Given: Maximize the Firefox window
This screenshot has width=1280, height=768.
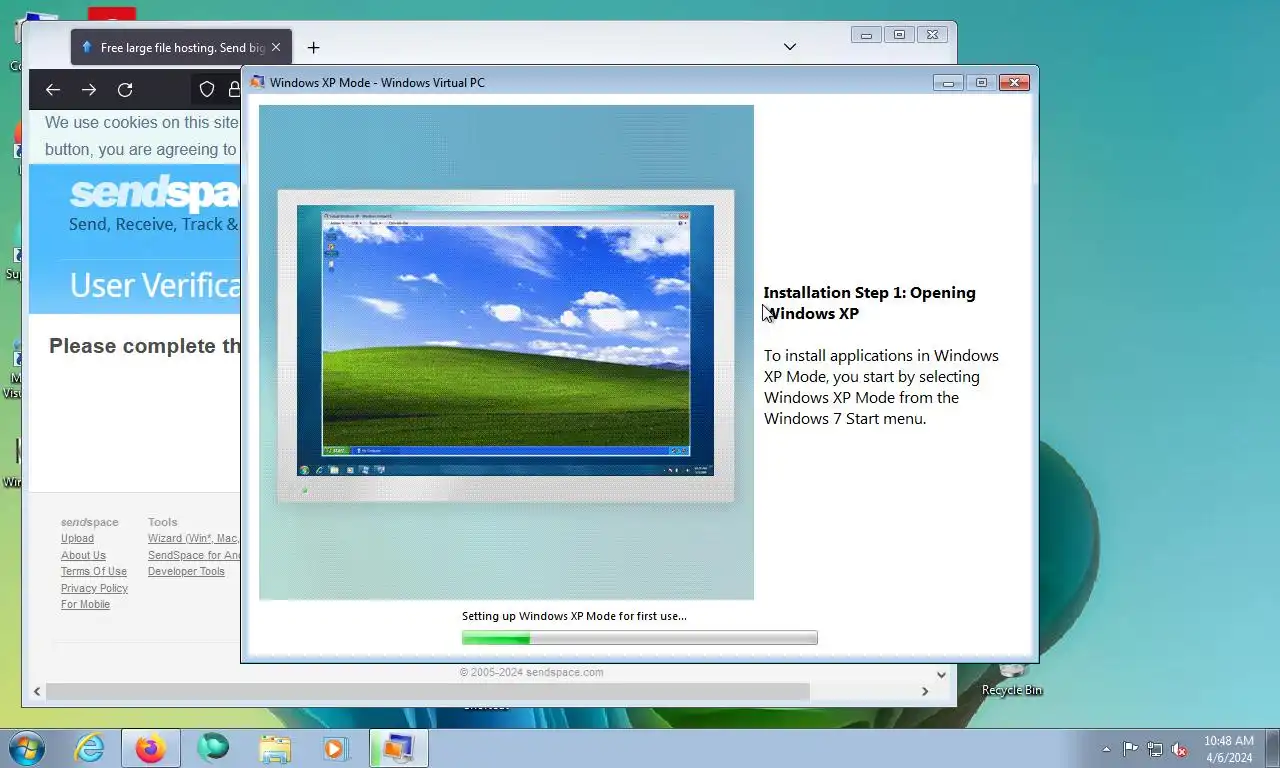Looking at the screenshot, I should (899, 35).
